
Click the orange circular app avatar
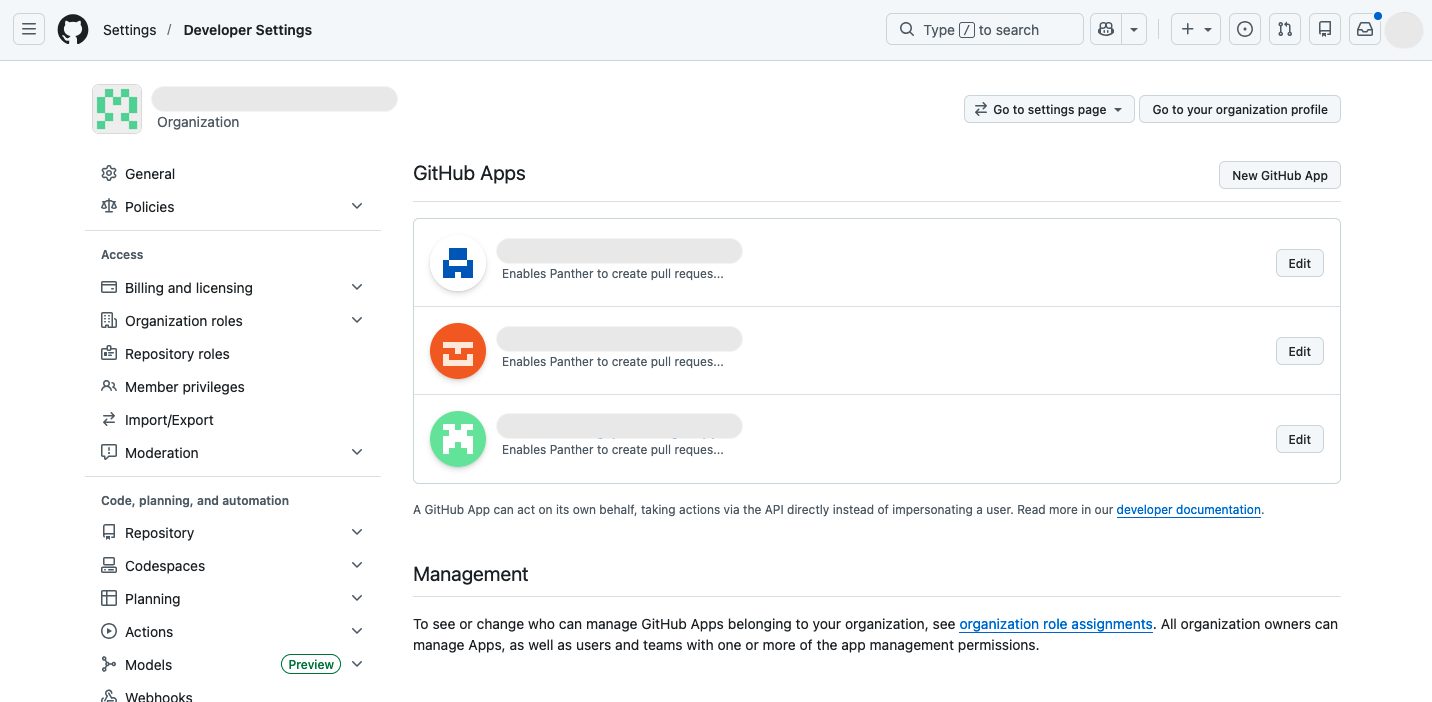click(458, 351)
